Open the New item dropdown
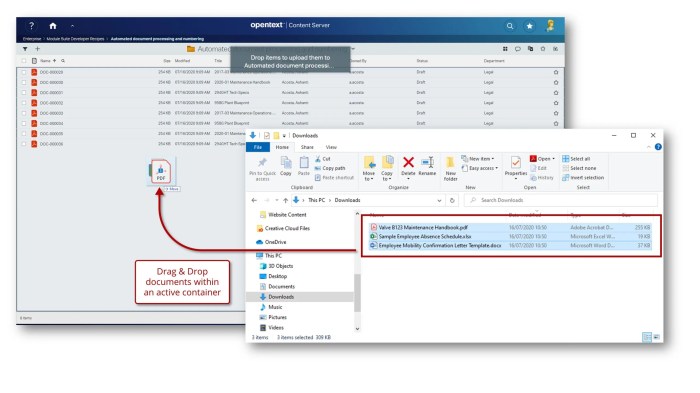 (x=478, y=159)
